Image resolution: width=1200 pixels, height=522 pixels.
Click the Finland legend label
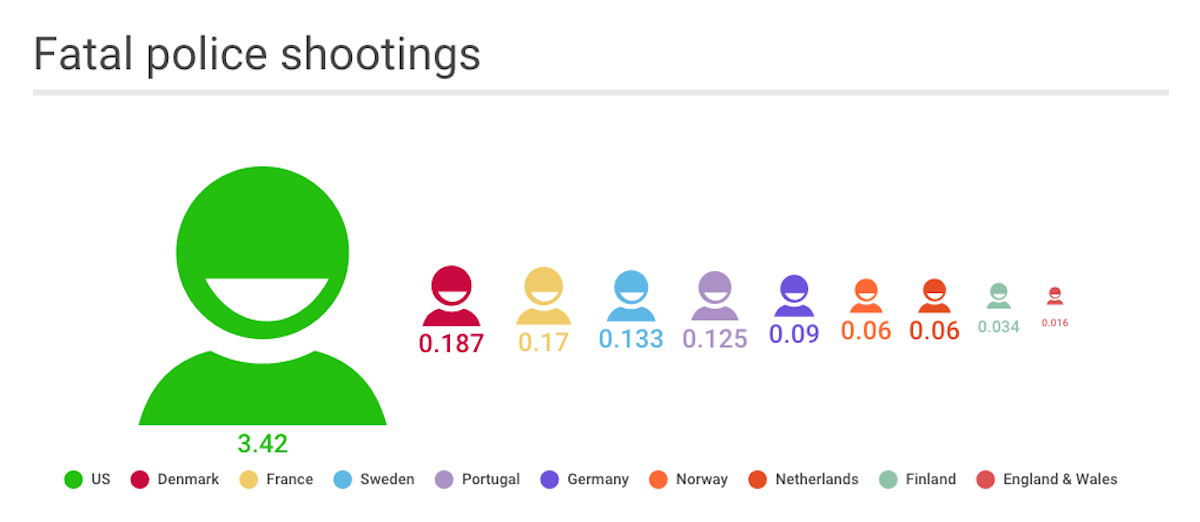(x=929, y=480)
